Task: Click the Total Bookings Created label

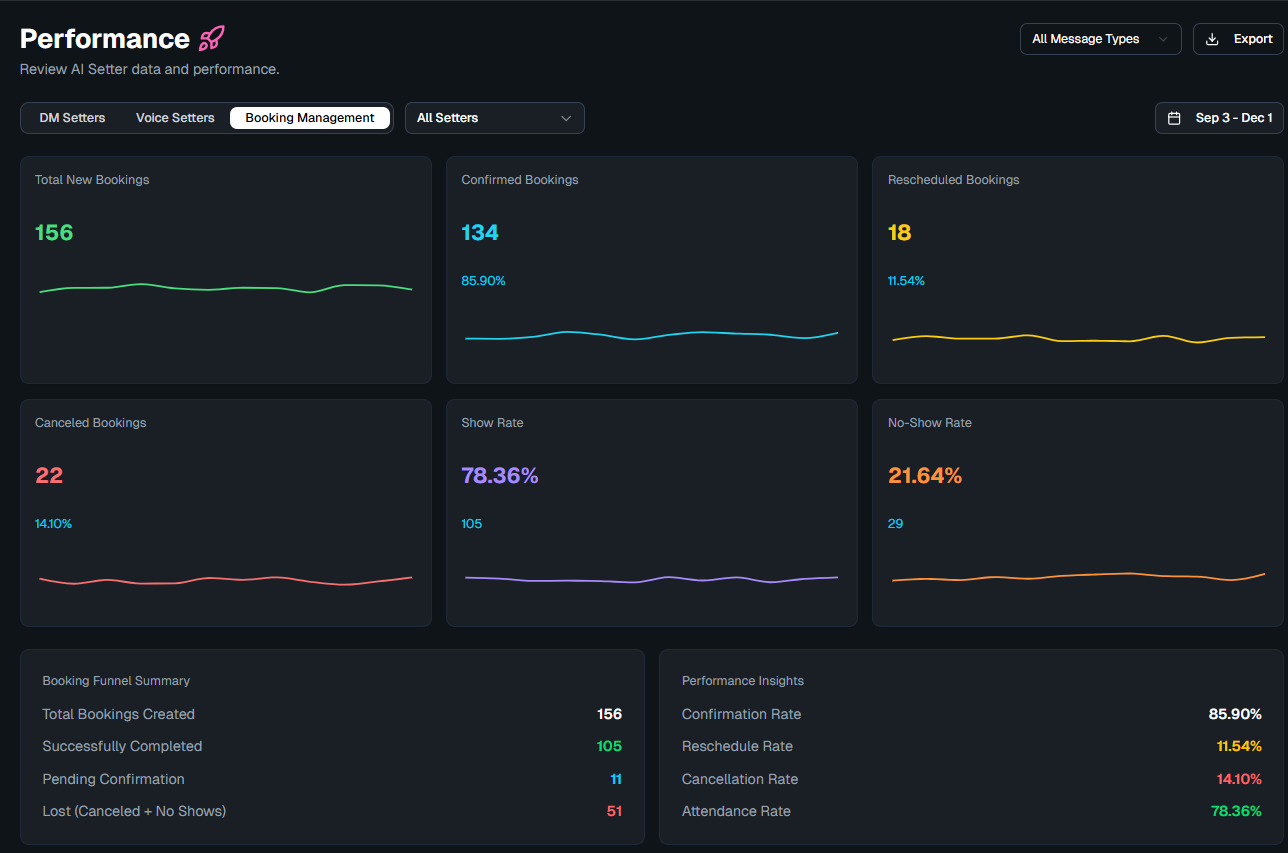Action: (118, 714)
